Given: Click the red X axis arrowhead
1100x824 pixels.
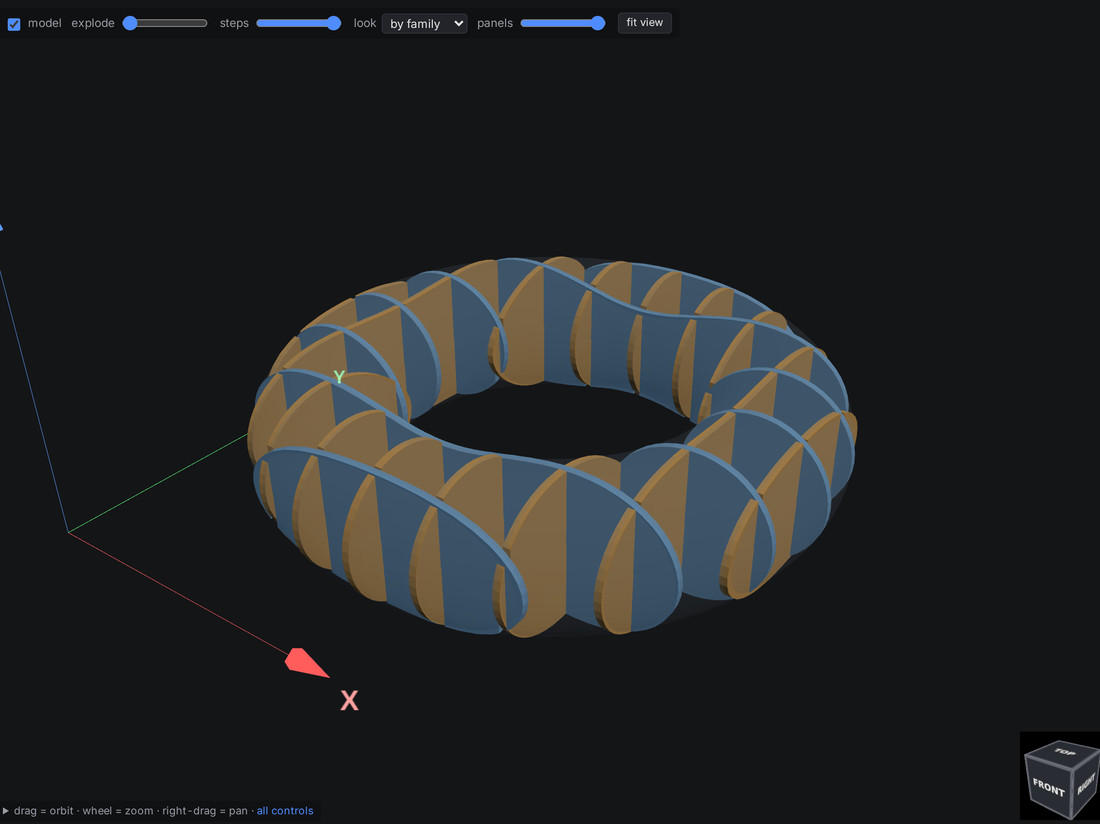Looking at the screenshot, I should click(x=307, y=662).
